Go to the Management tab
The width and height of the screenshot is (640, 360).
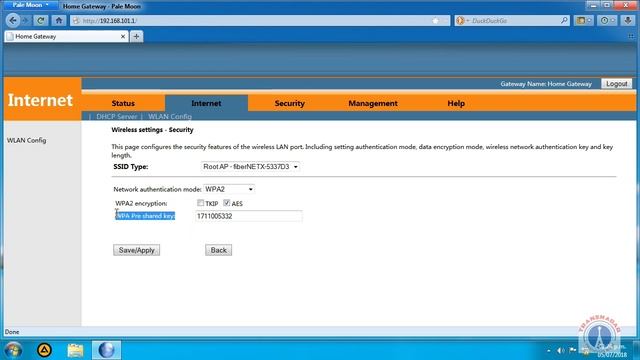click(x=373, y=103)
